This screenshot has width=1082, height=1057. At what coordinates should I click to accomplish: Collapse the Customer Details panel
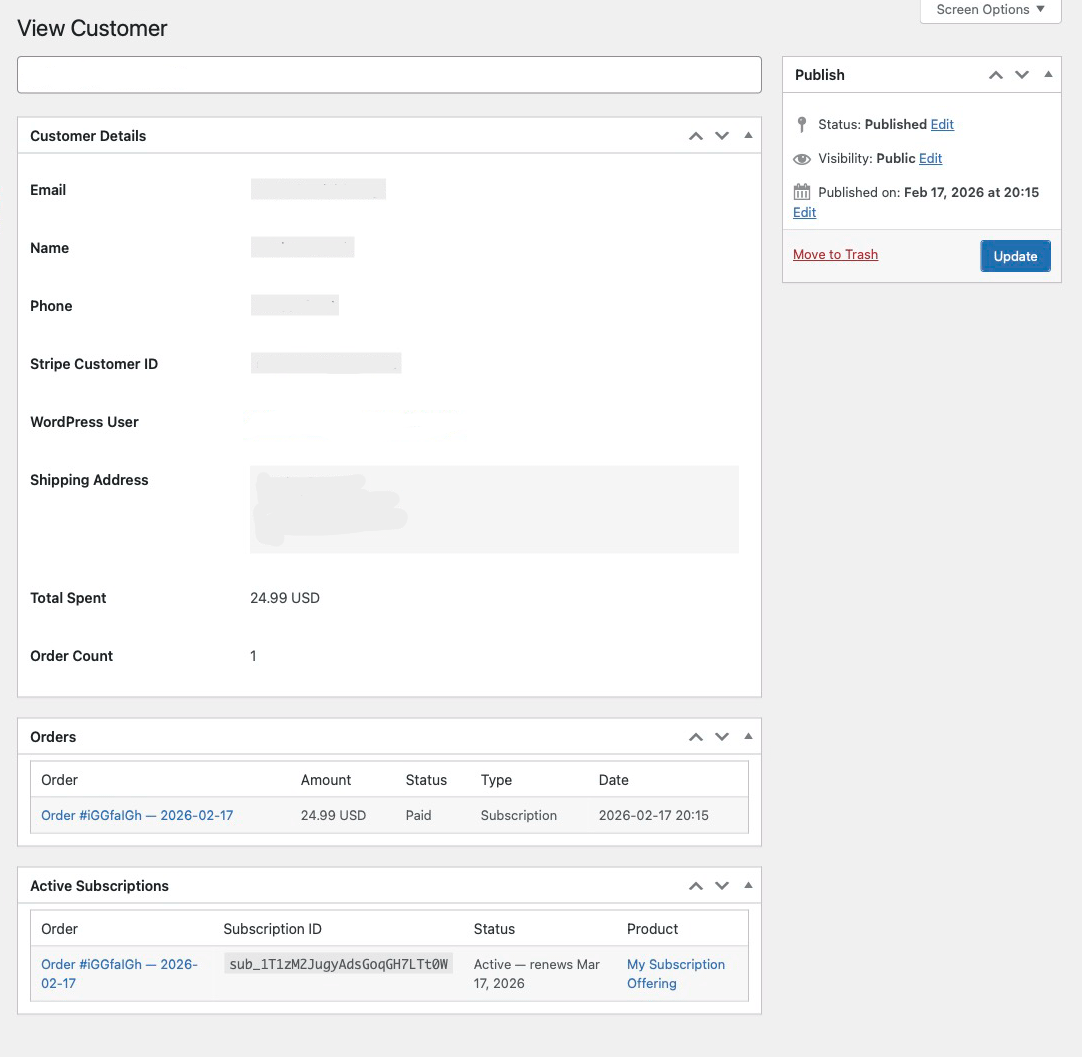pos(748,135)
